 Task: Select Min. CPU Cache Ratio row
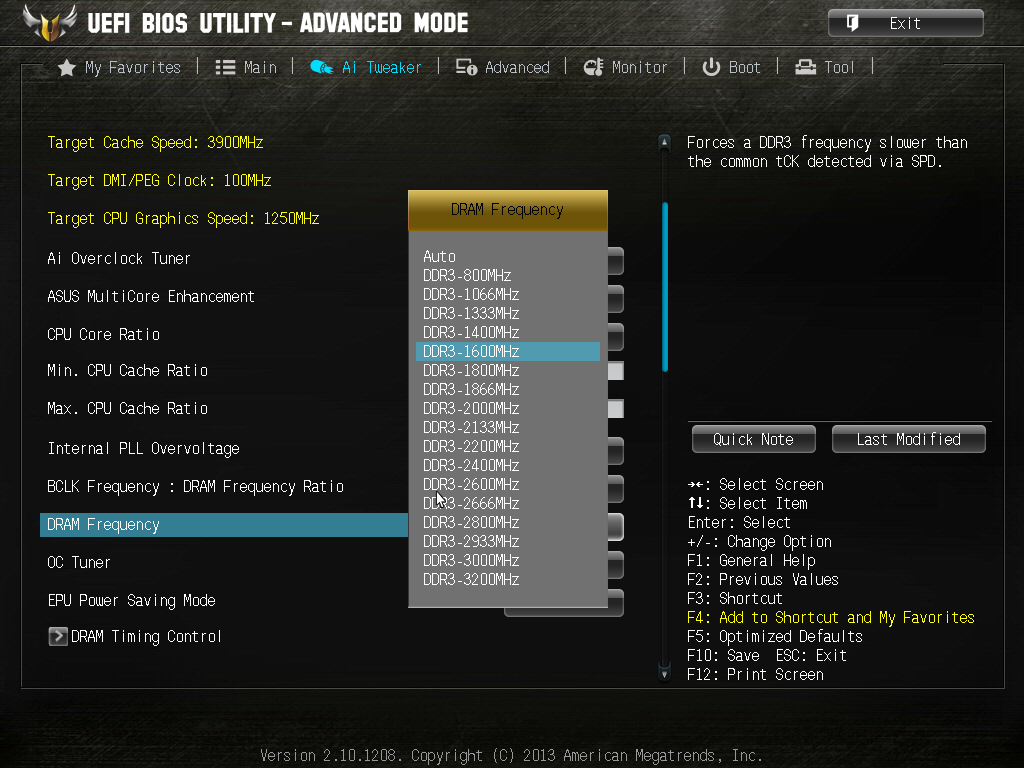point(127,370)
